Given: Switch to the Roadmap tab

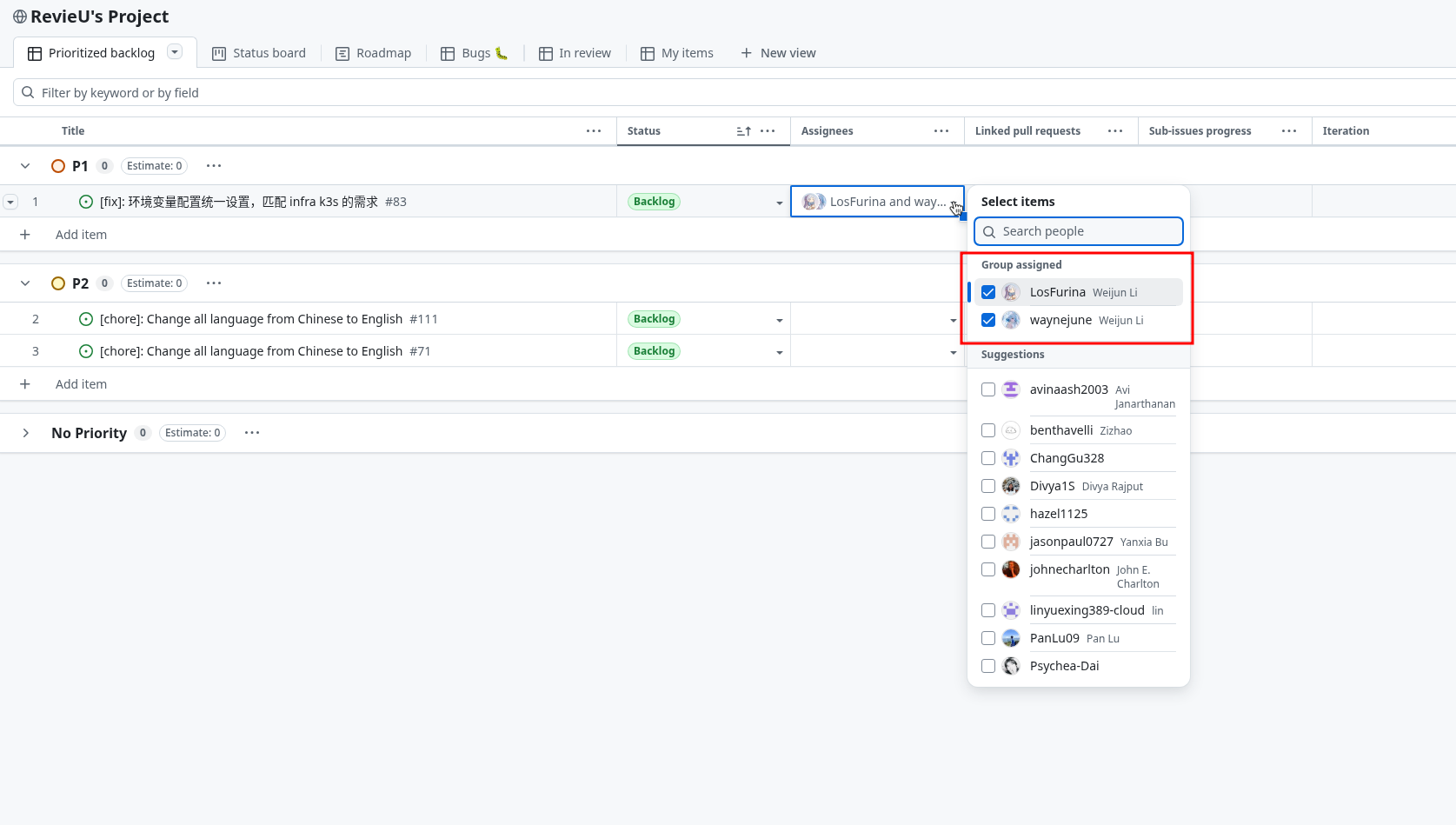Looking at the screenshot, I should pos(383,52).
